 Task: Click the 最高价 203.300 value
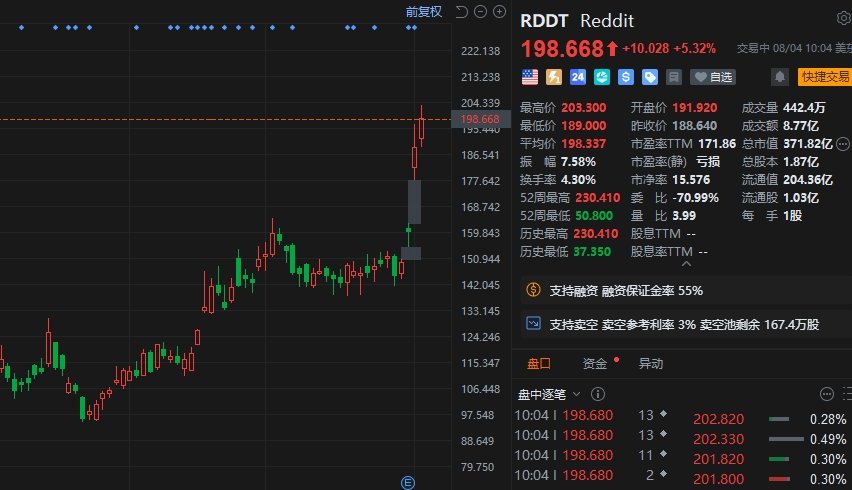(584, 108)
